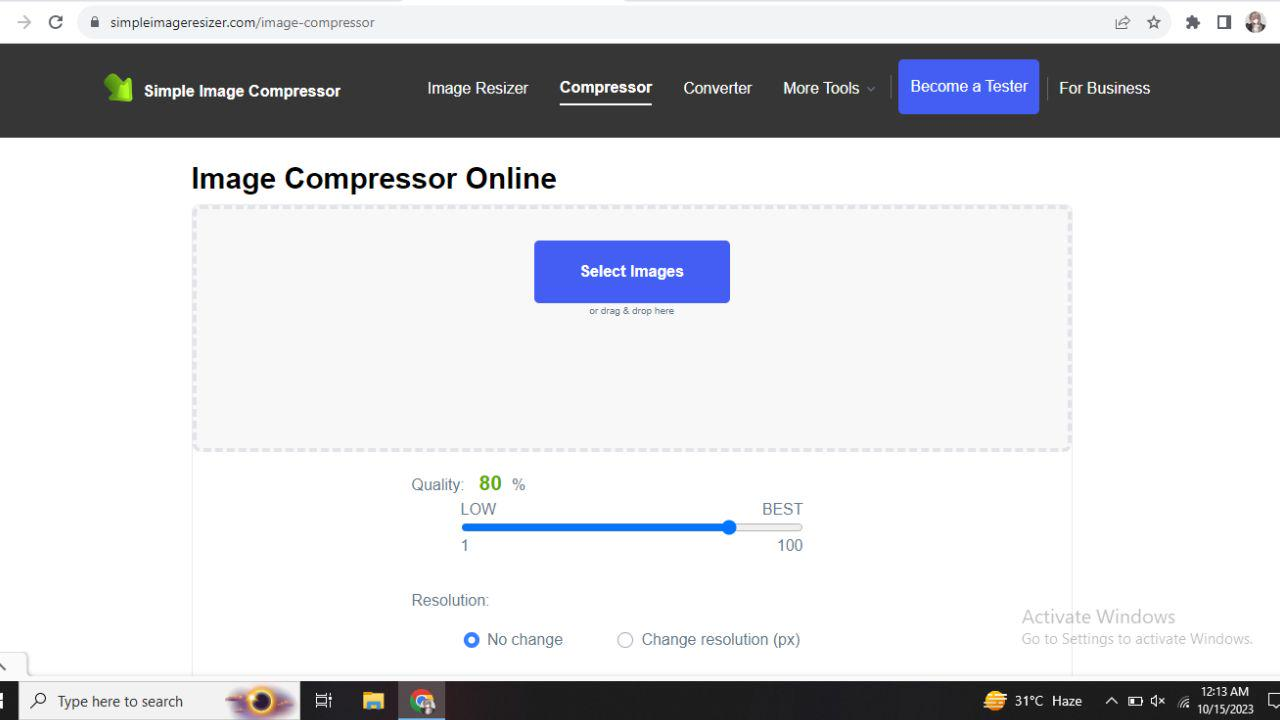Open the share icon in address bar
The width and height of the screenshot is (1280, 720).
pyautogui.click(x=1122, y=21)
